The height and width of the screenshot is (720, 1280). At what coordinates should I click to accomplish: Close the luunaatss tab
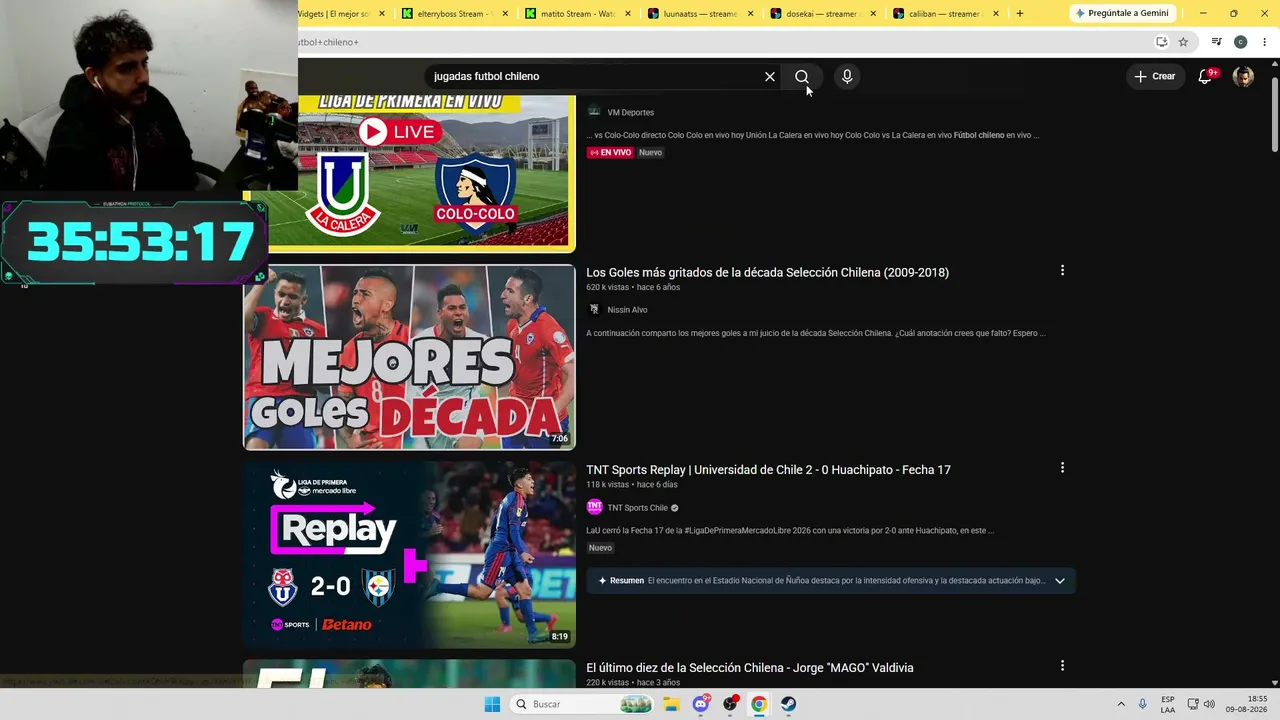coord(751,14)
